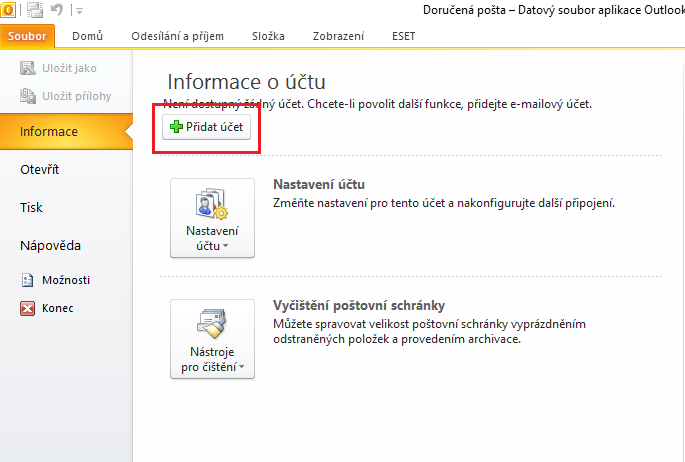
Task: Click the Uložit přílohy icon
Action: [x=27, y=96]
